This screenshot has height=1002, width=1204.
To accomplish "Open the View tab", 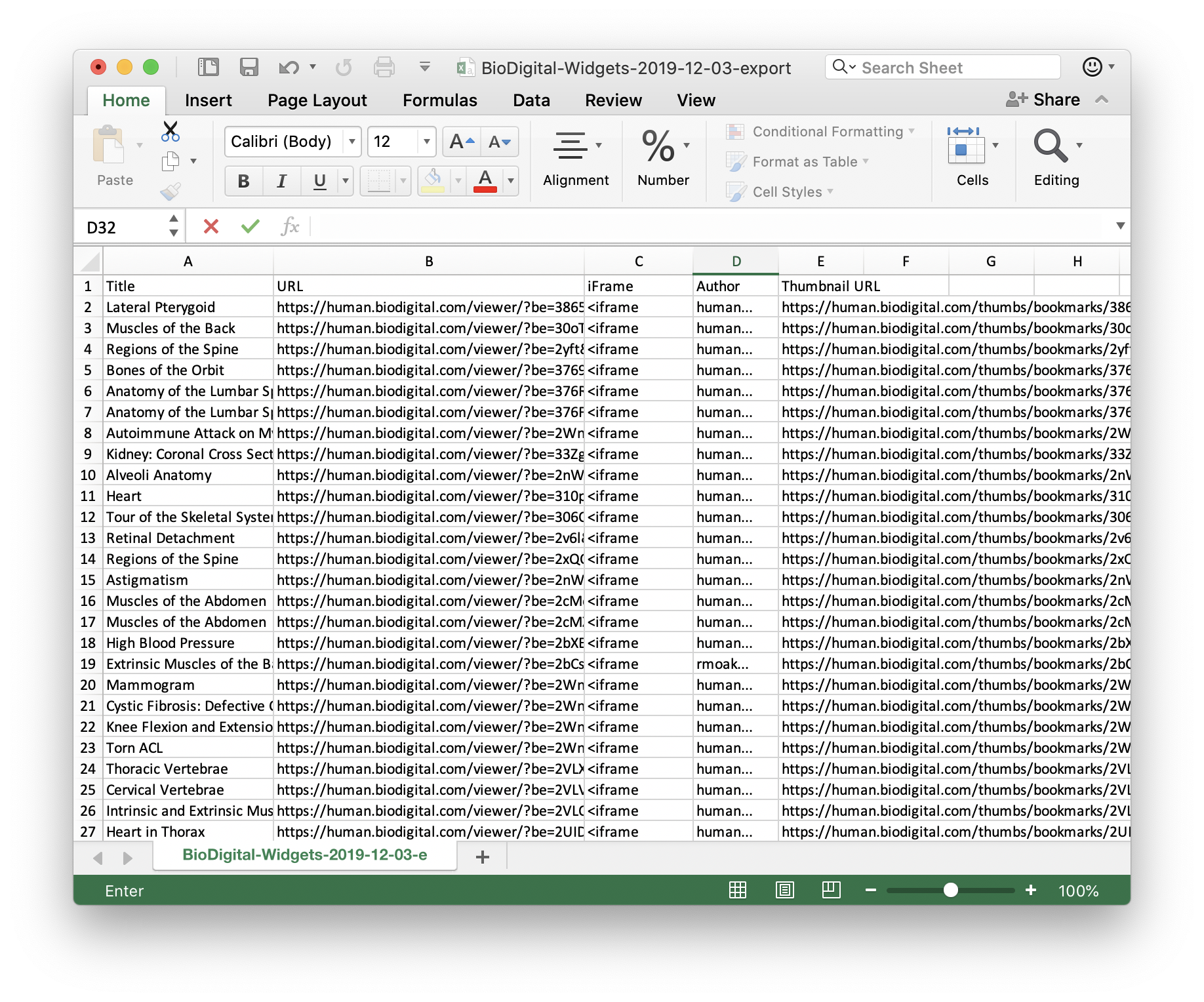I will (x=696, y=100).
